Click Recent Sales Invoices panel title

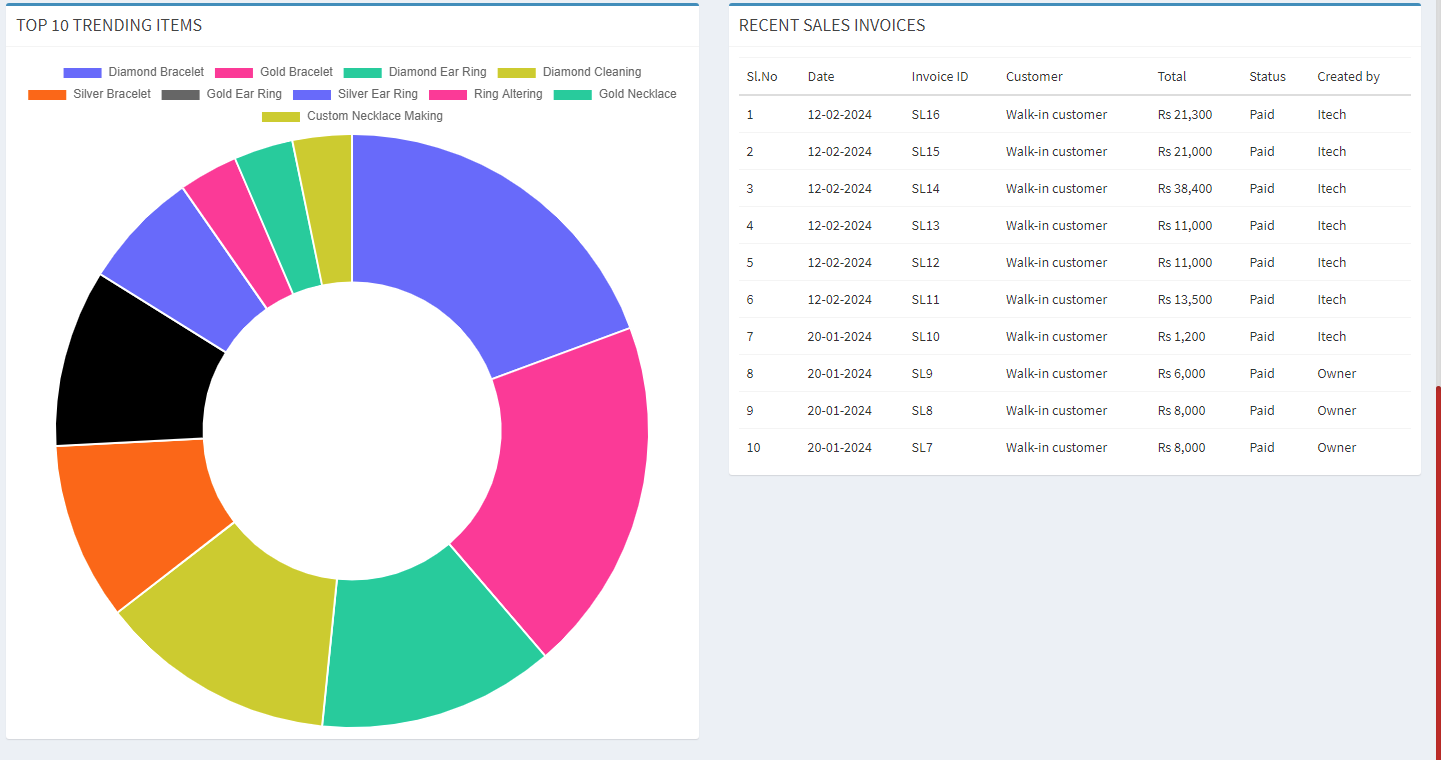[831, 26]
